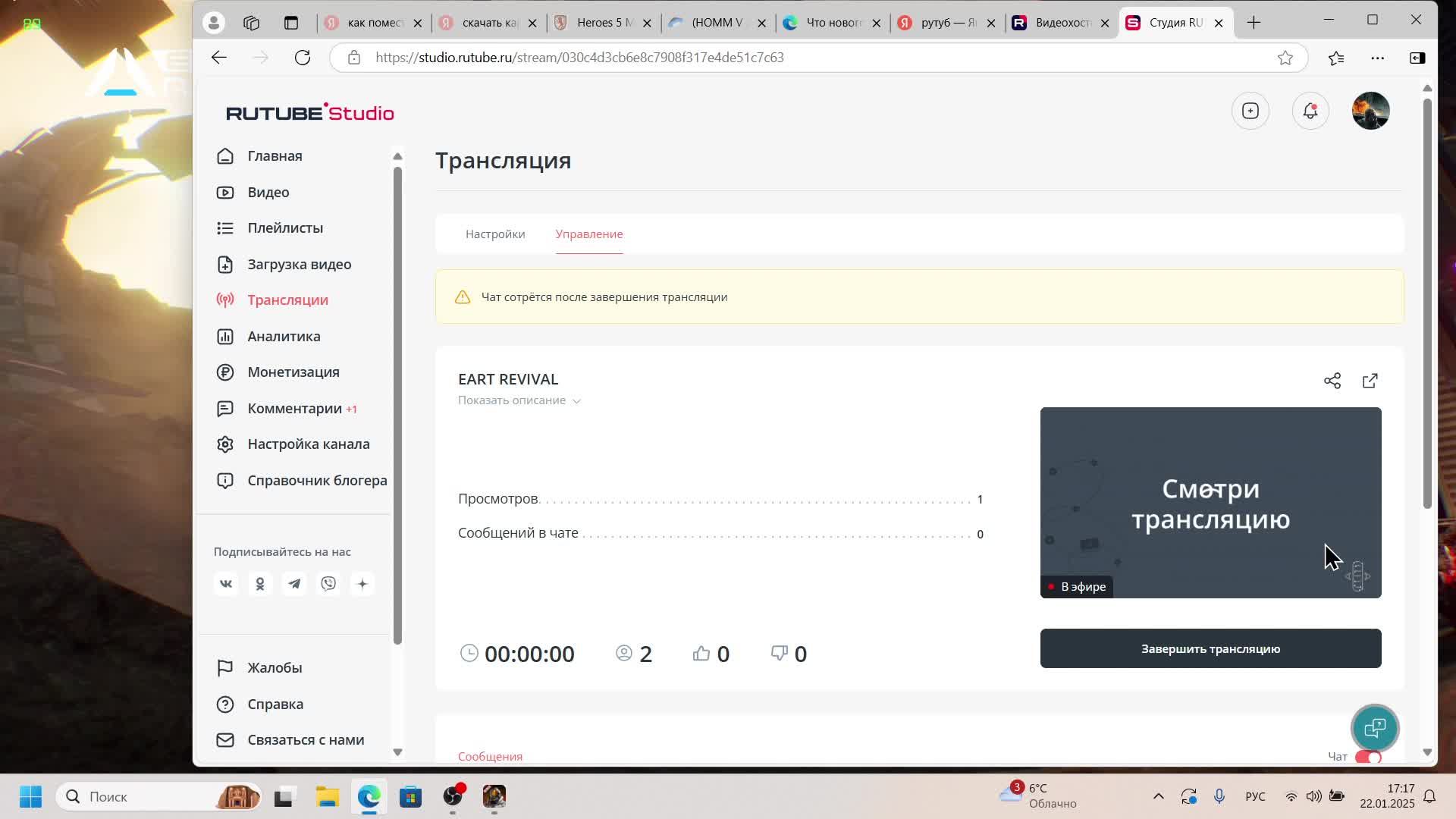This screenshot has width=1456, height=819.
Task: Open the Видео section in sidebar
Action: (x=253, y=193)
